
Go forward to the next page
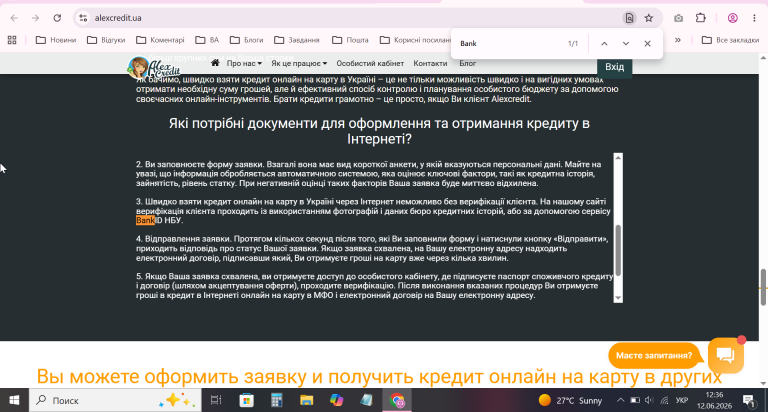35,18
